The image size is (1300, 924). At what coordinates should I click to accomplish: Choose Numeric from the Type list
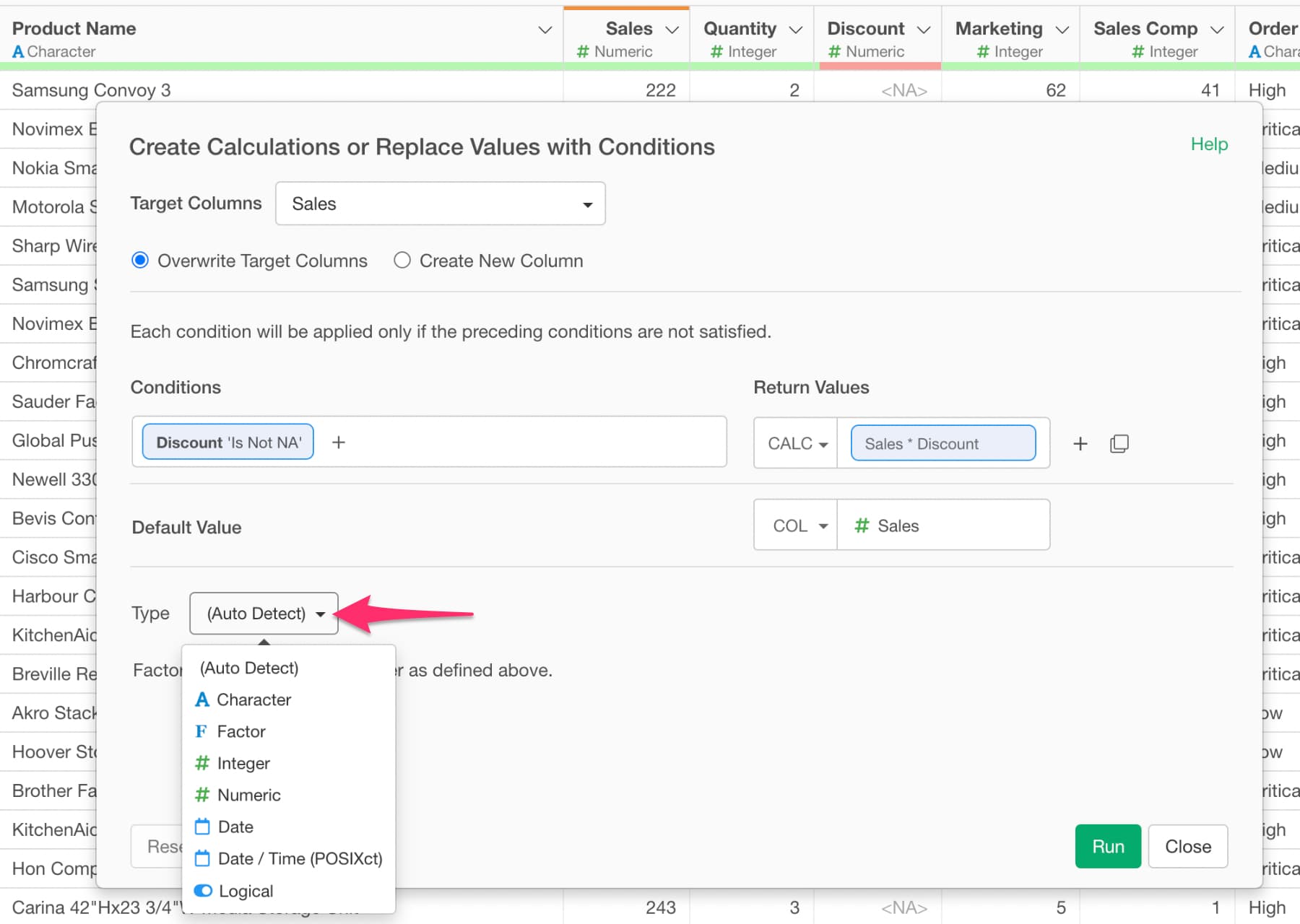pyautogui.click(x=248, y=795)
